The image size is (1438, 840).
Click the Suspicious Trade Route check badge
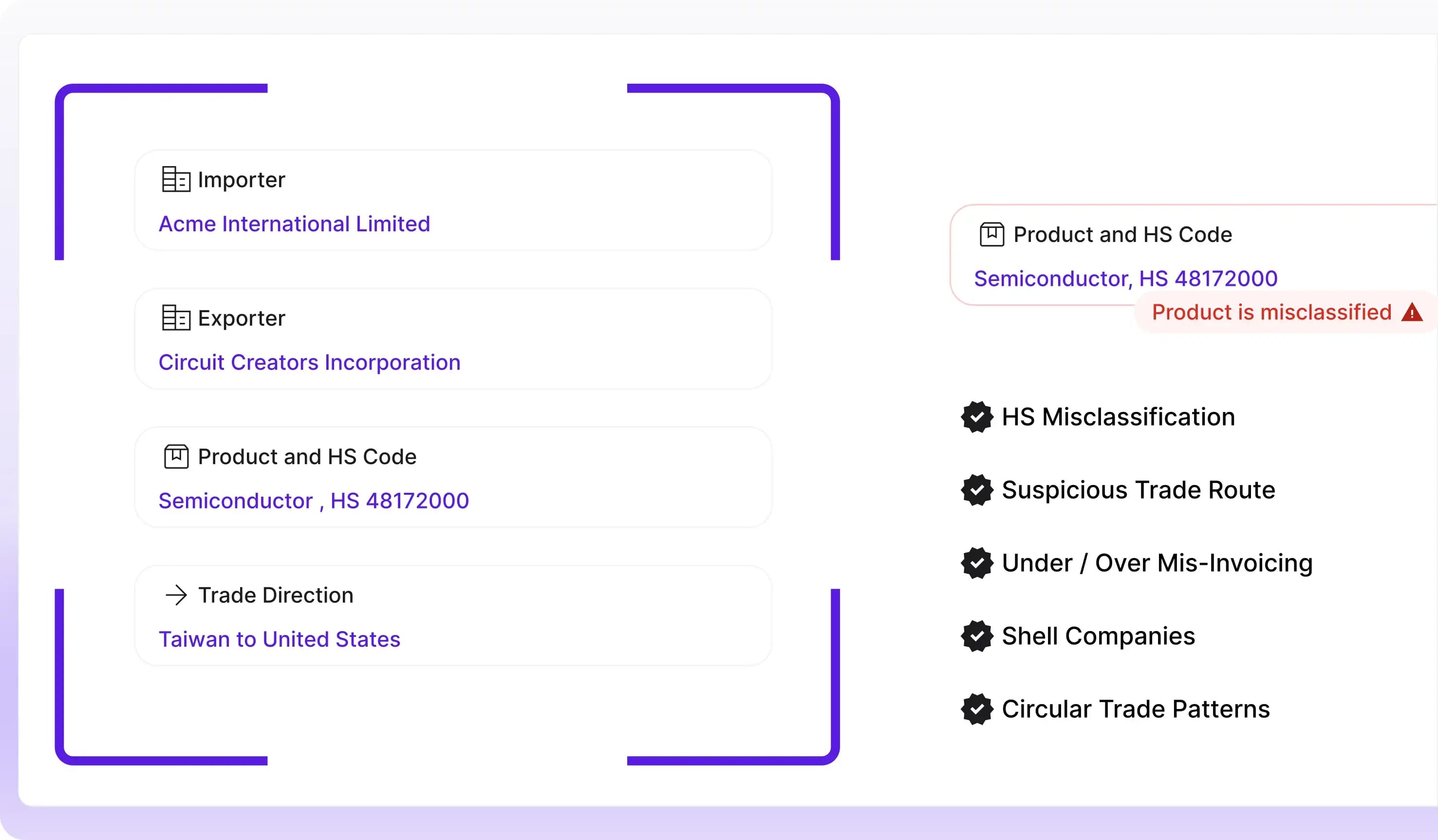[x=977, y=490]
